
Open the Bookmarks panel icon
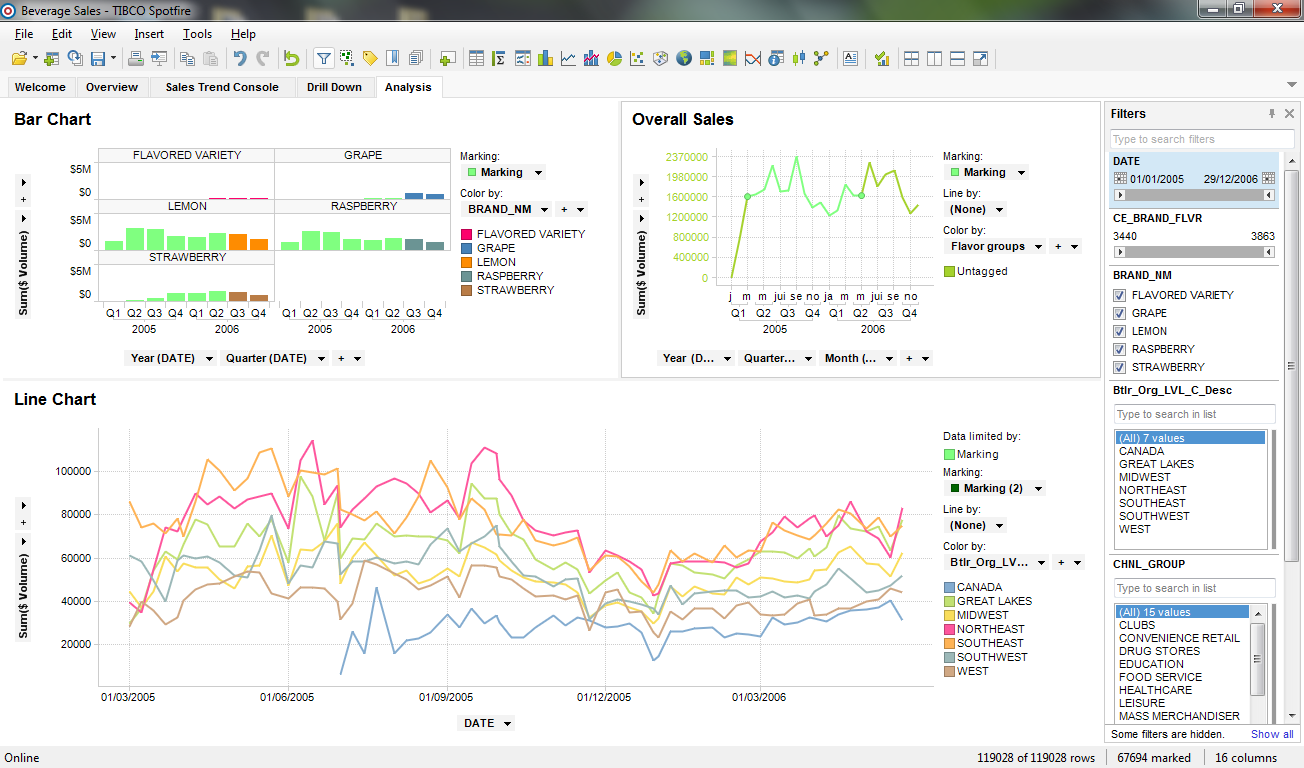(x=393, y=59)
